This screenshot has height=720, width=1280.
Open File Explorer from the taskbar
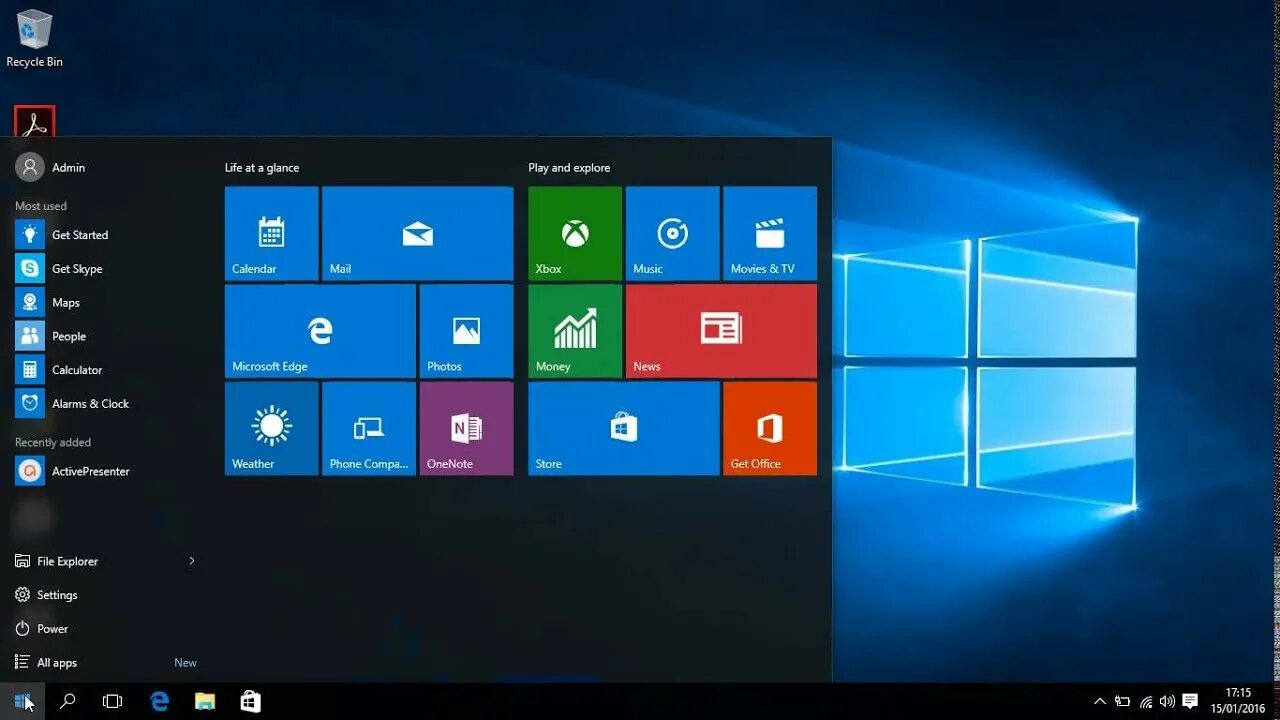click(205, 701)
